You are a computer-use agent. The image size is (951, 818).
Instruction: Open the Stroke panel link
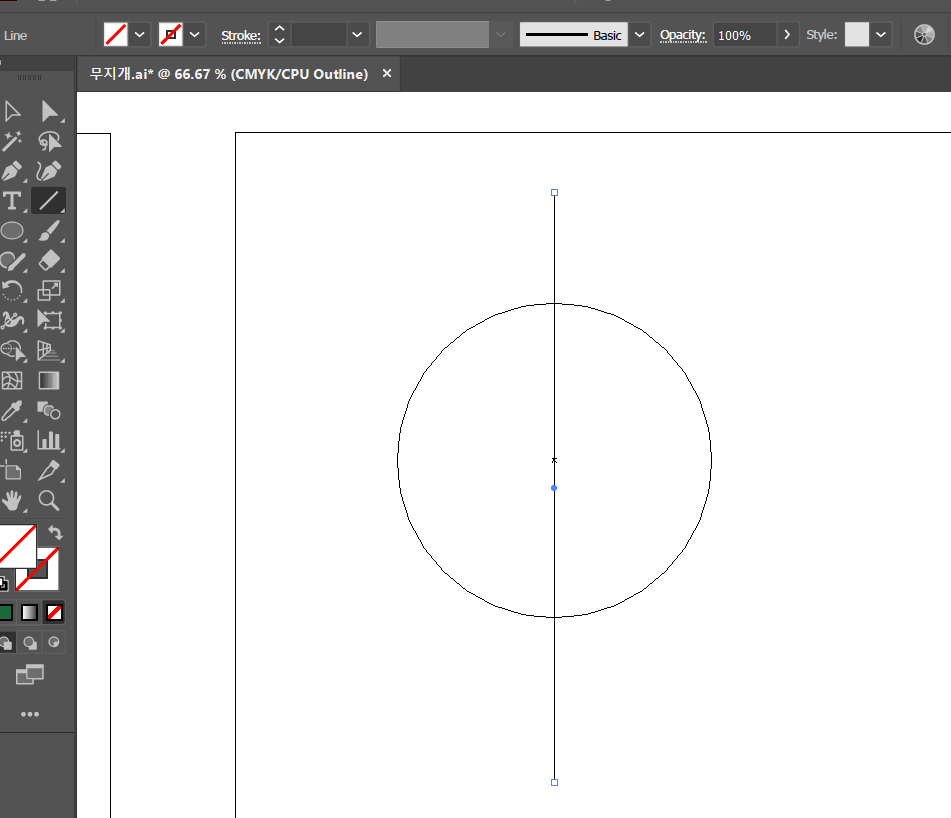(241, 36)
